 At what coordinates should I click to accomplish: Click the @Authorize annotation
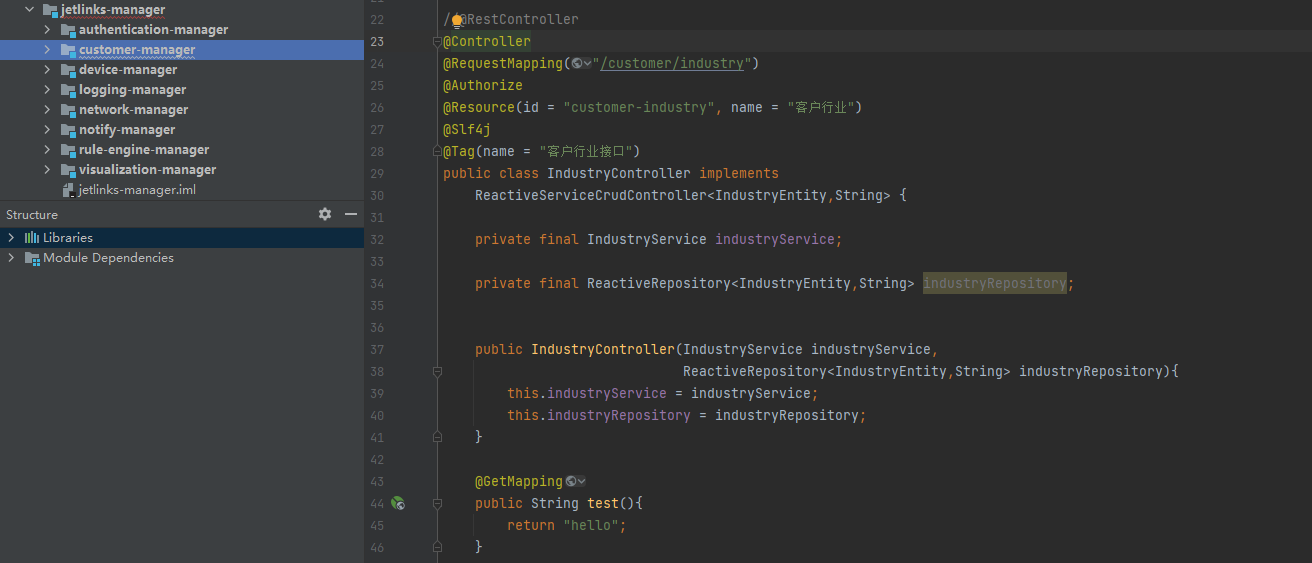pyautogui.click(x=483, y=86)
